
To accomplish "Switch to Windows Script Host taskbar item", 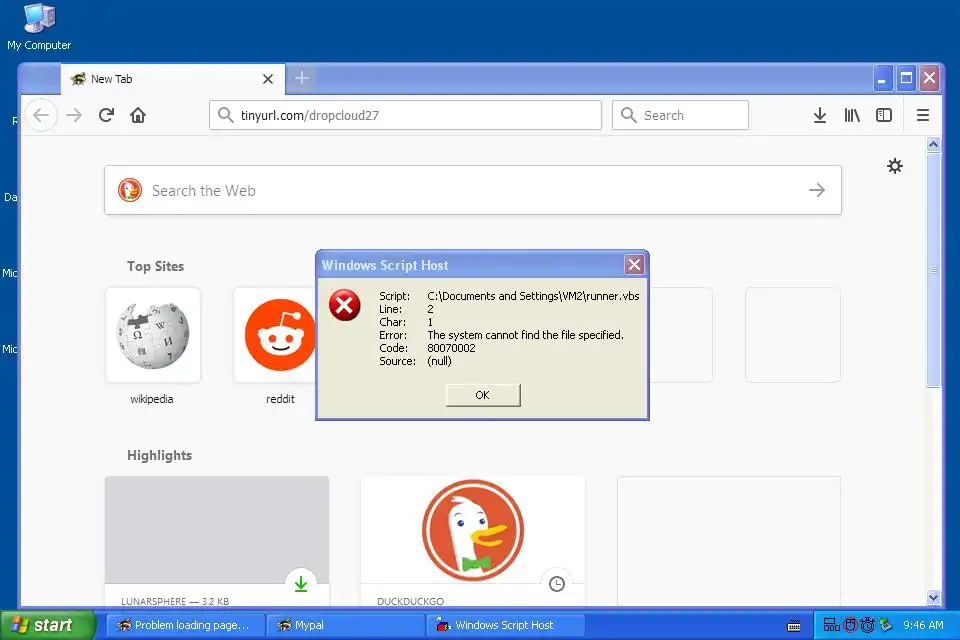I will [506, 625].
